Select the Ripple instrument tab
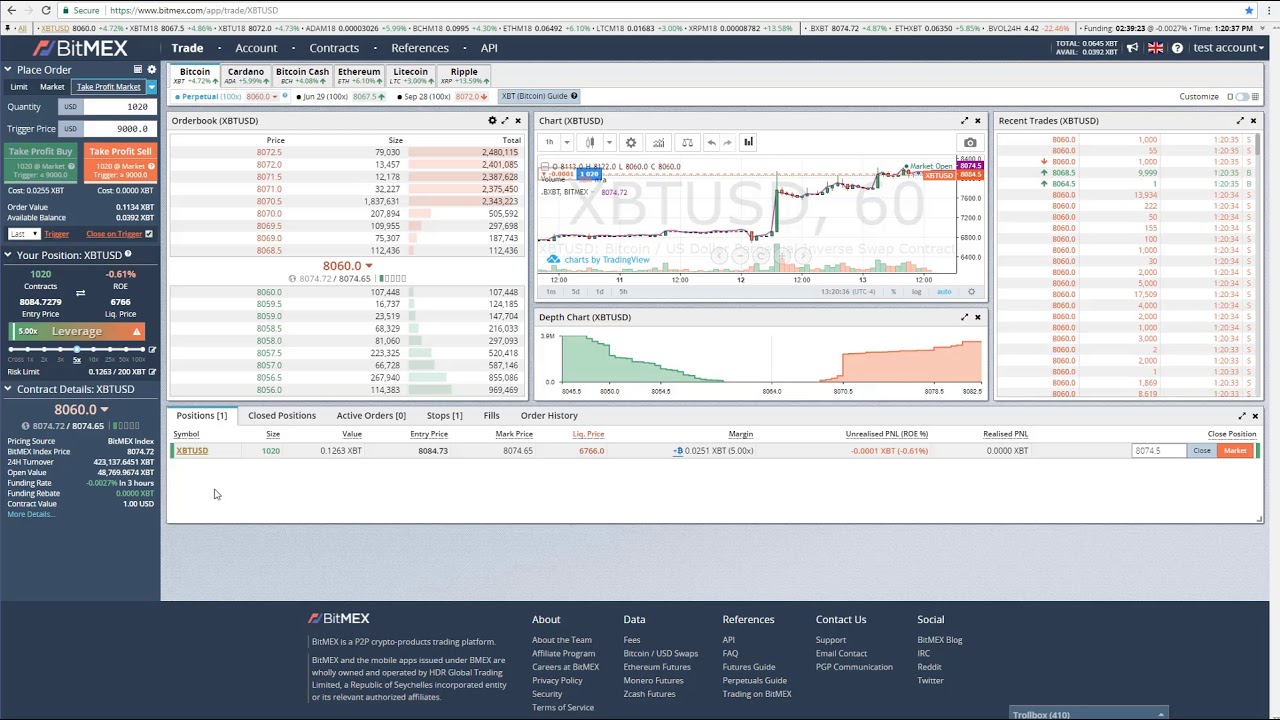This screenshot has width=1280, height=720. pyautogui.click(x=464, y=76)
